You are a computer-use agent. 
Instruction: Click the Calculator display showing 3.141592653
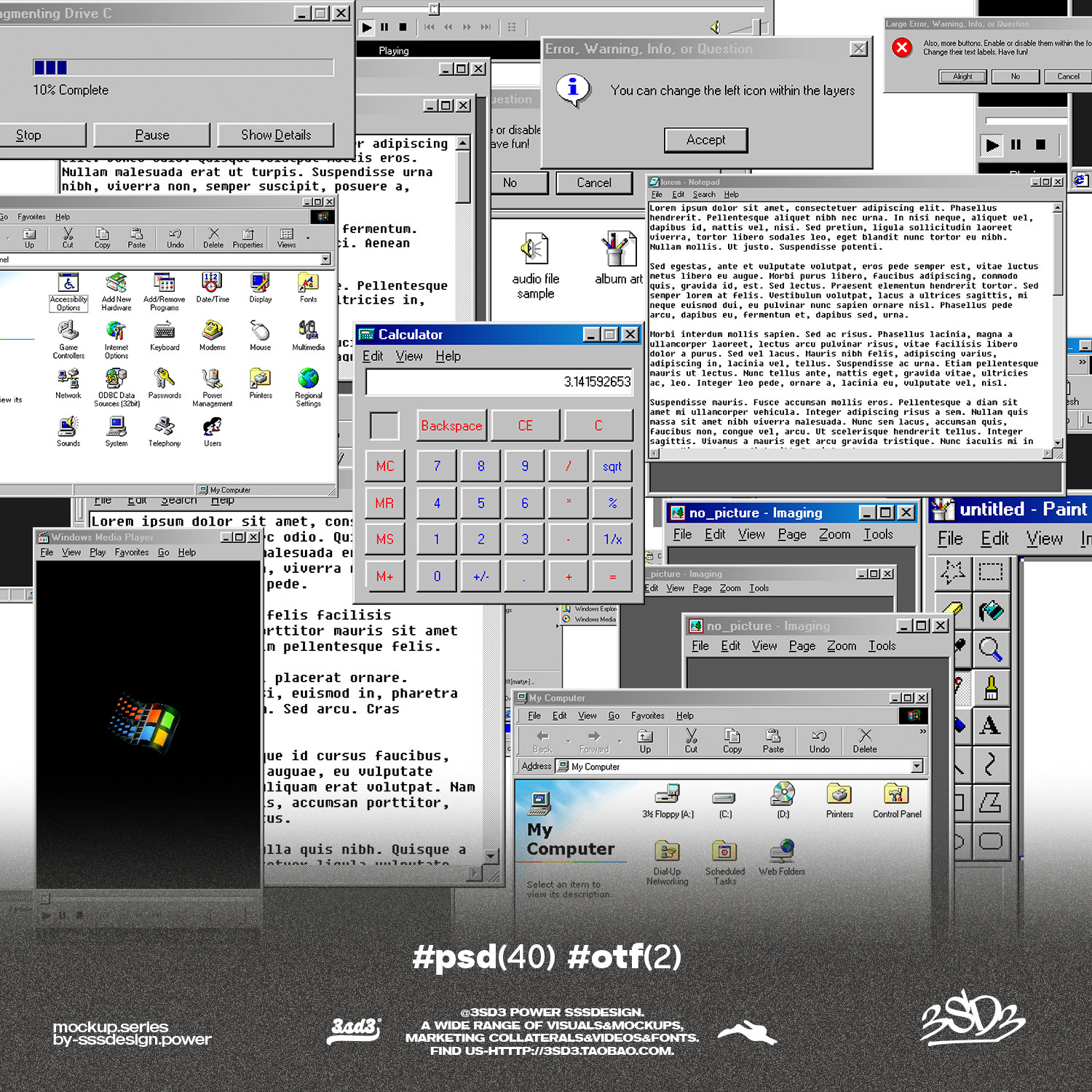click(499, 381)
